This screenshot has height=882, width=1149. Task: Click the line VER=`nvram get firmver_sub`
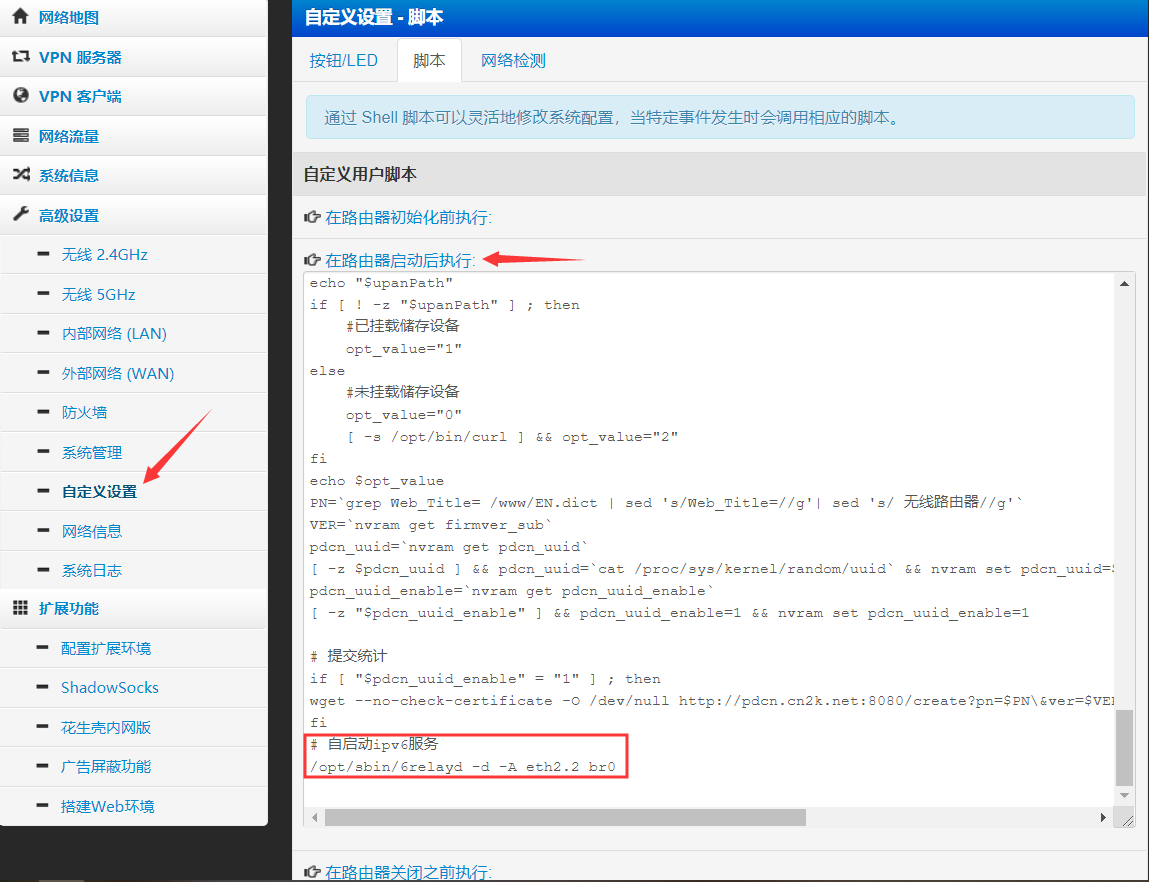point(431,525)
